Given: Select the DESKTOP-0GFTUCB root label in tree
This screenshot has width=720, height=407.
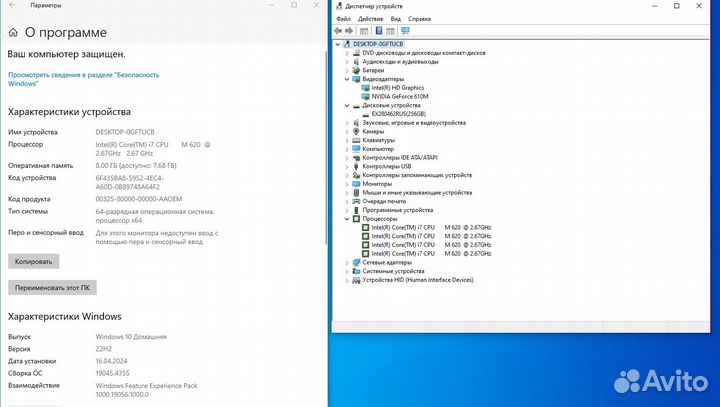Looking at the screenshot, I should coord(378,44).
